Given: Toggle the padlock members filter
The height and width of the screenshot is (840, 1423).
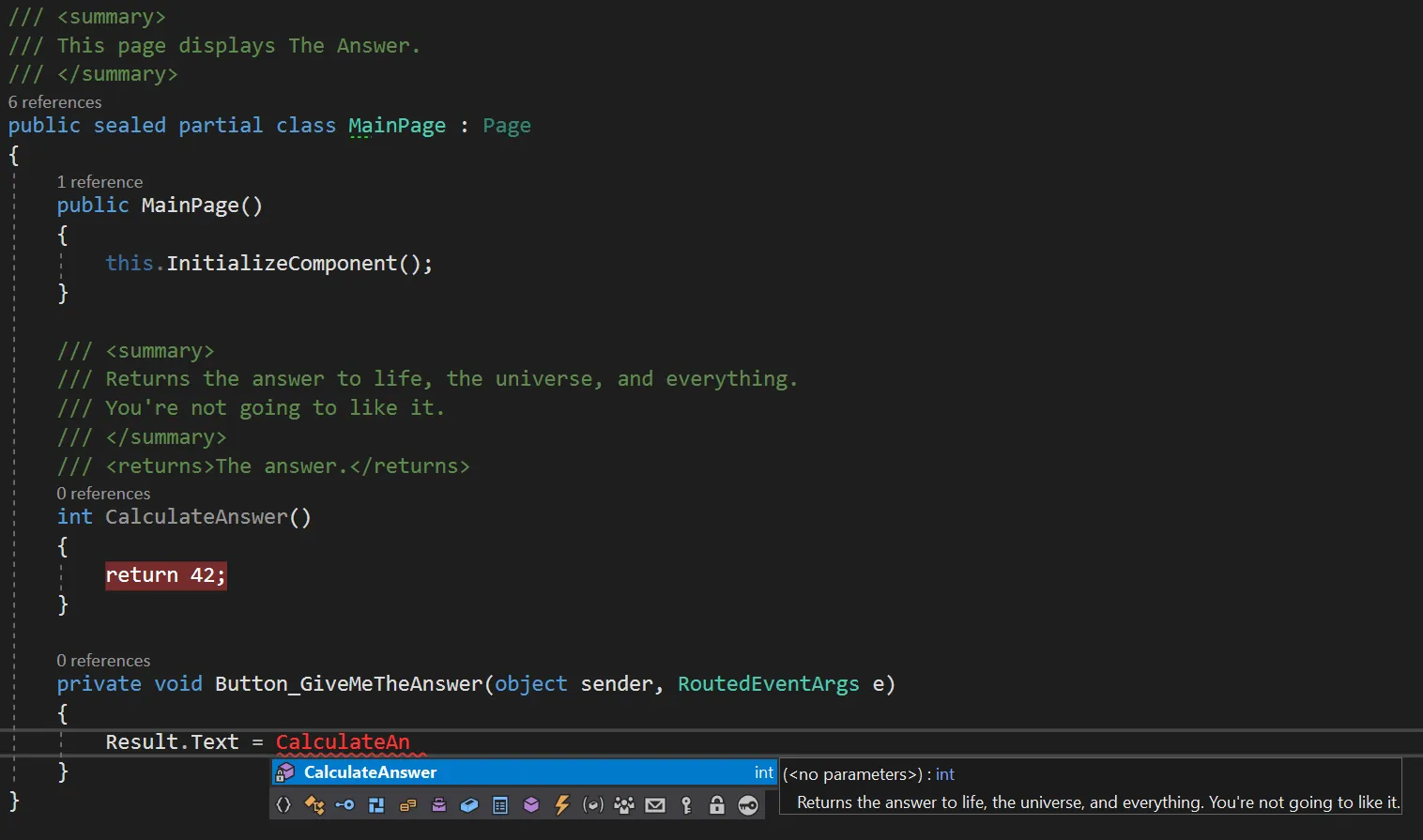Looking at the screenshot, I should [x=717, y=804].
